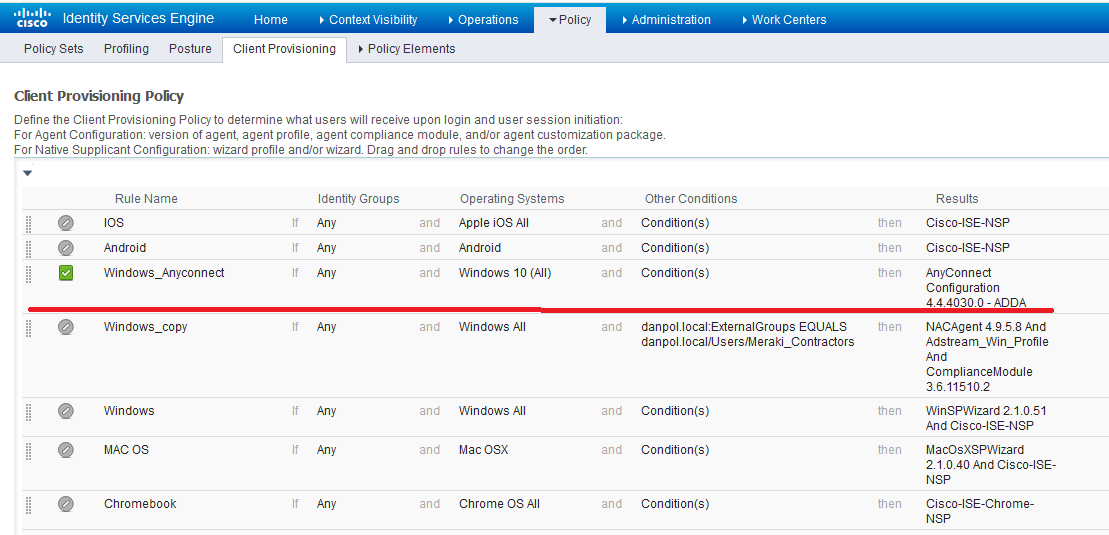The height and width of the screenshot is (535, 1109).
Task: Open the Policy Sets tab
Action: [x=54, y=49]
